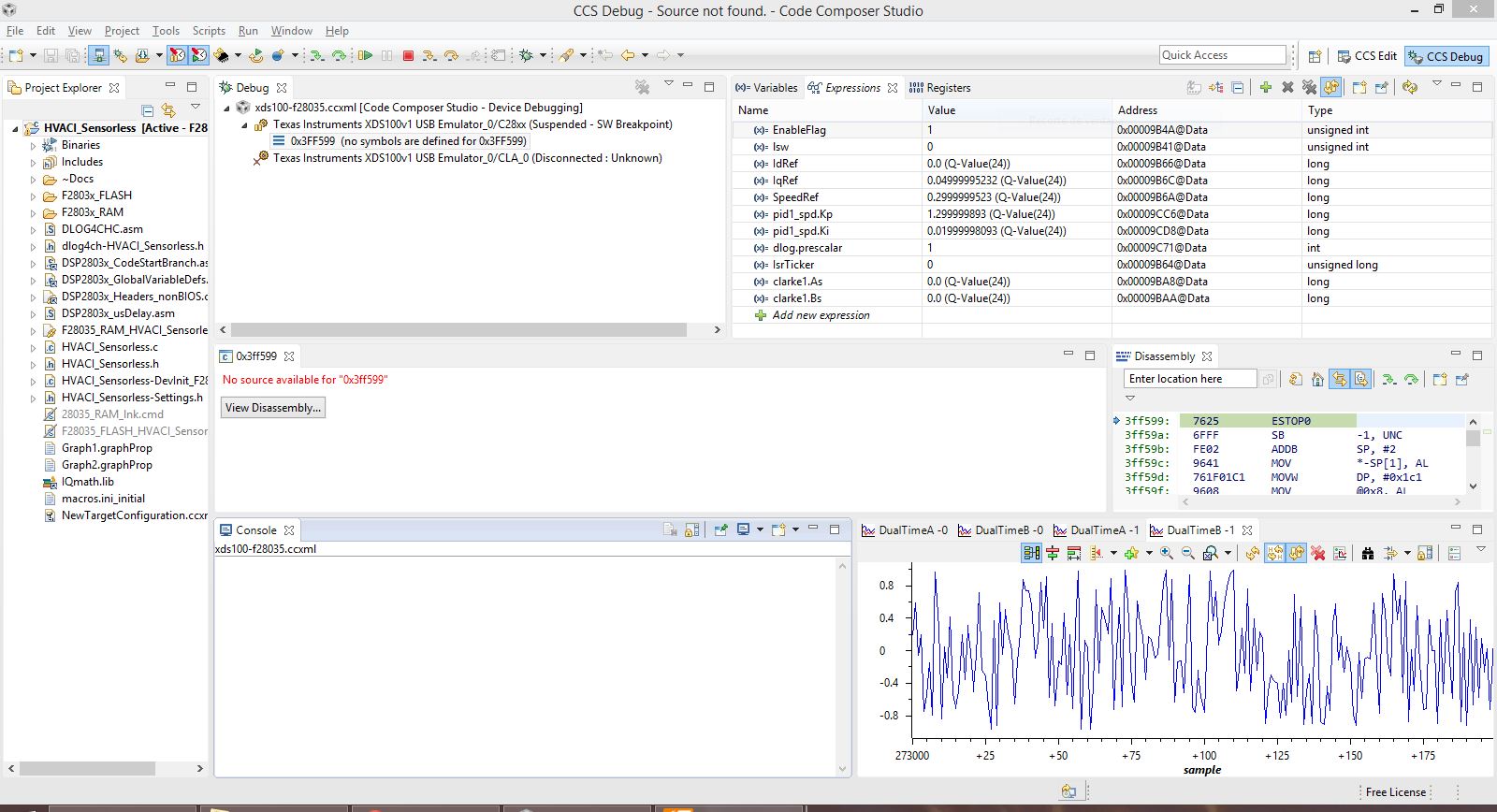This screenshot has width=1497, height=812.
Task: Click the binoculars find icon on graph toolbar
Action: click(x=1367, y=553)
